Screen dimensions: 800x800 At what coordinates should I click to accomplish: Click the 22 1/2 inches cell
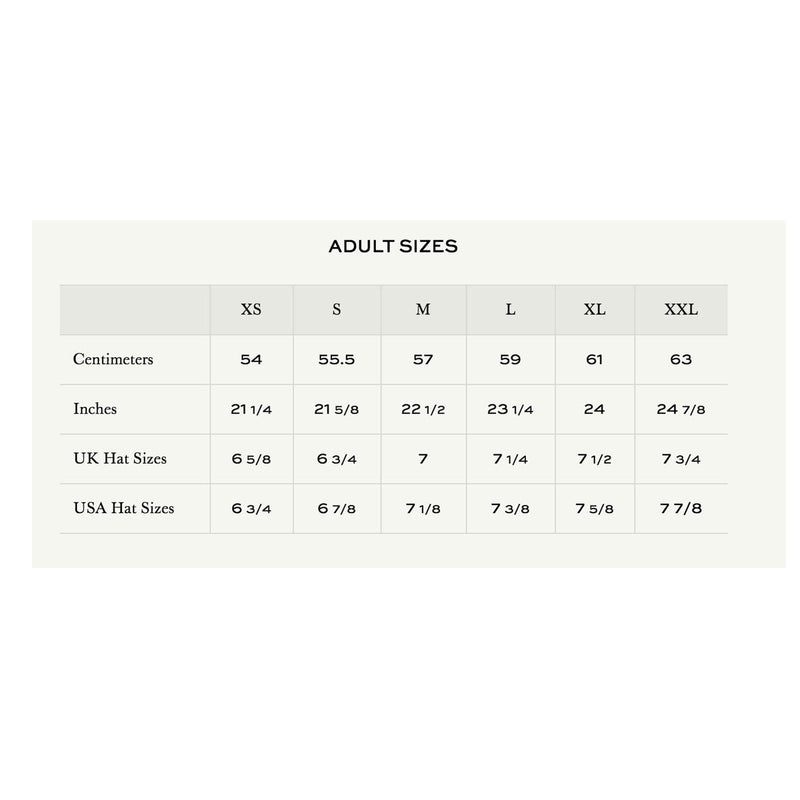point(423,409)
